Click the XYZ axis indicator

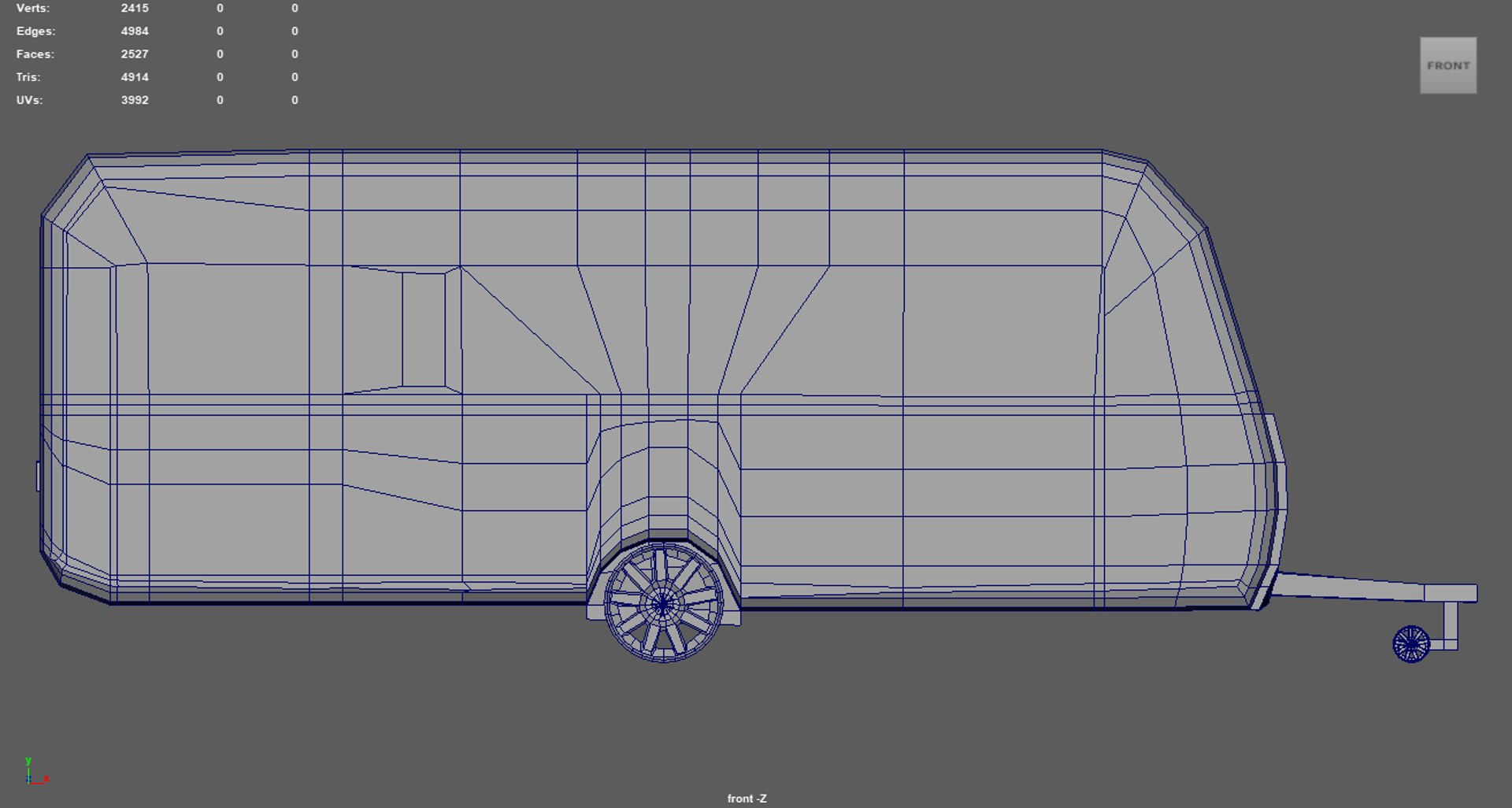pyautogui.click(x=35, y=772)
